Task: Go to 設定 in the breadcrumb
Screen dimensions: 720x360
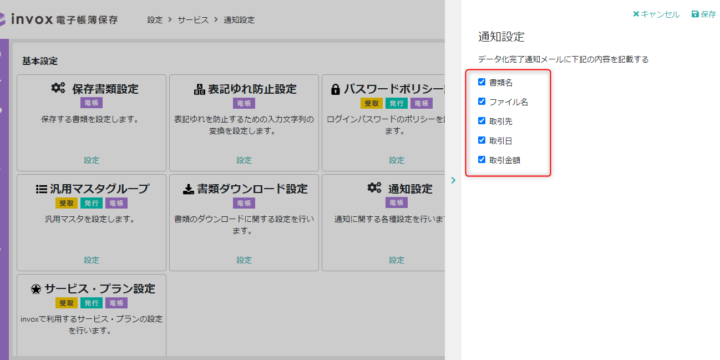Action: tap(155, 20)
